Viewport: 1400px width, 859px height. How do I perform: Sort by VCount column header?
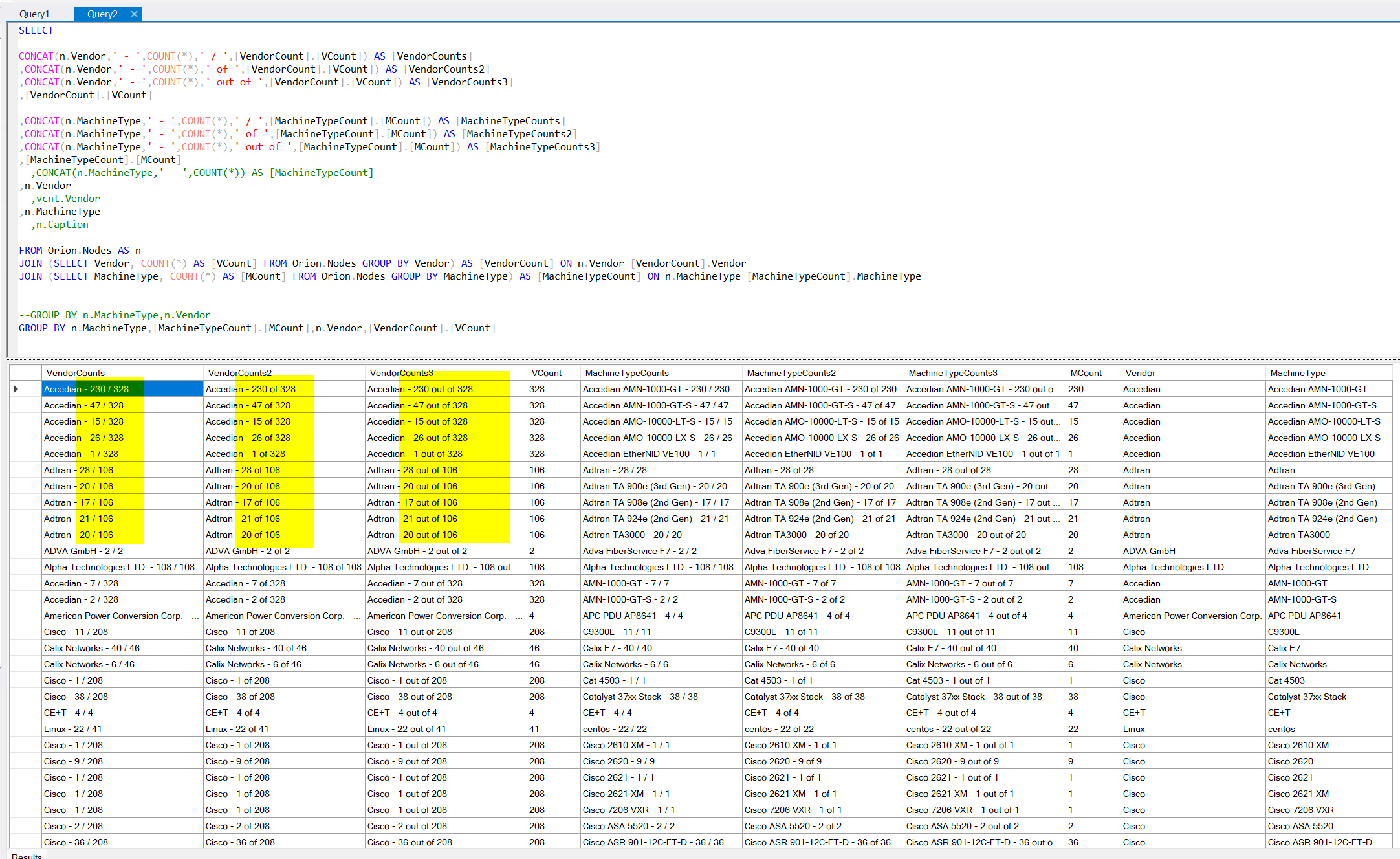click(547, 373)
